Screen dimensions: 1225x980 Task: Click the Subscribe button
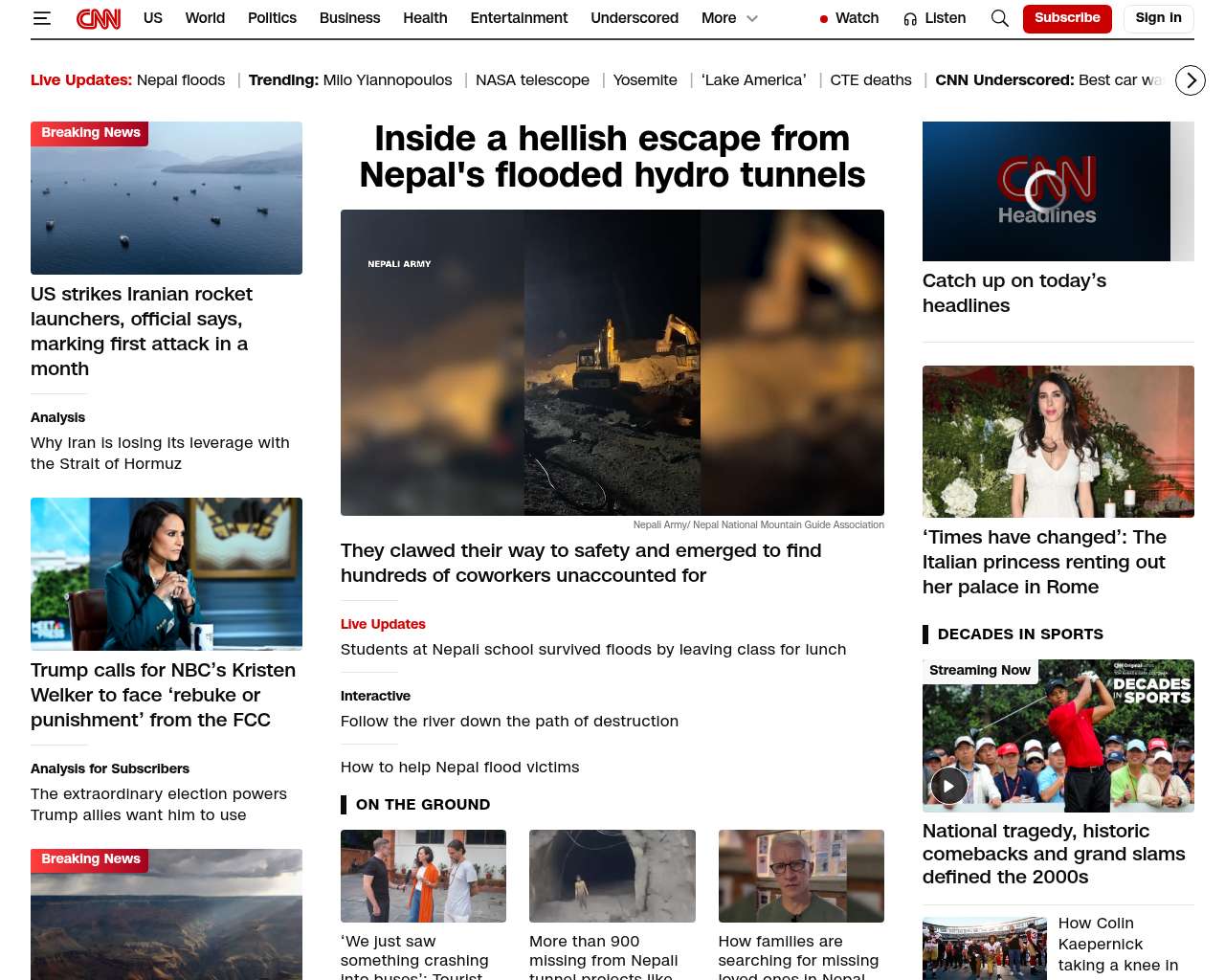tap(1067, 18)
